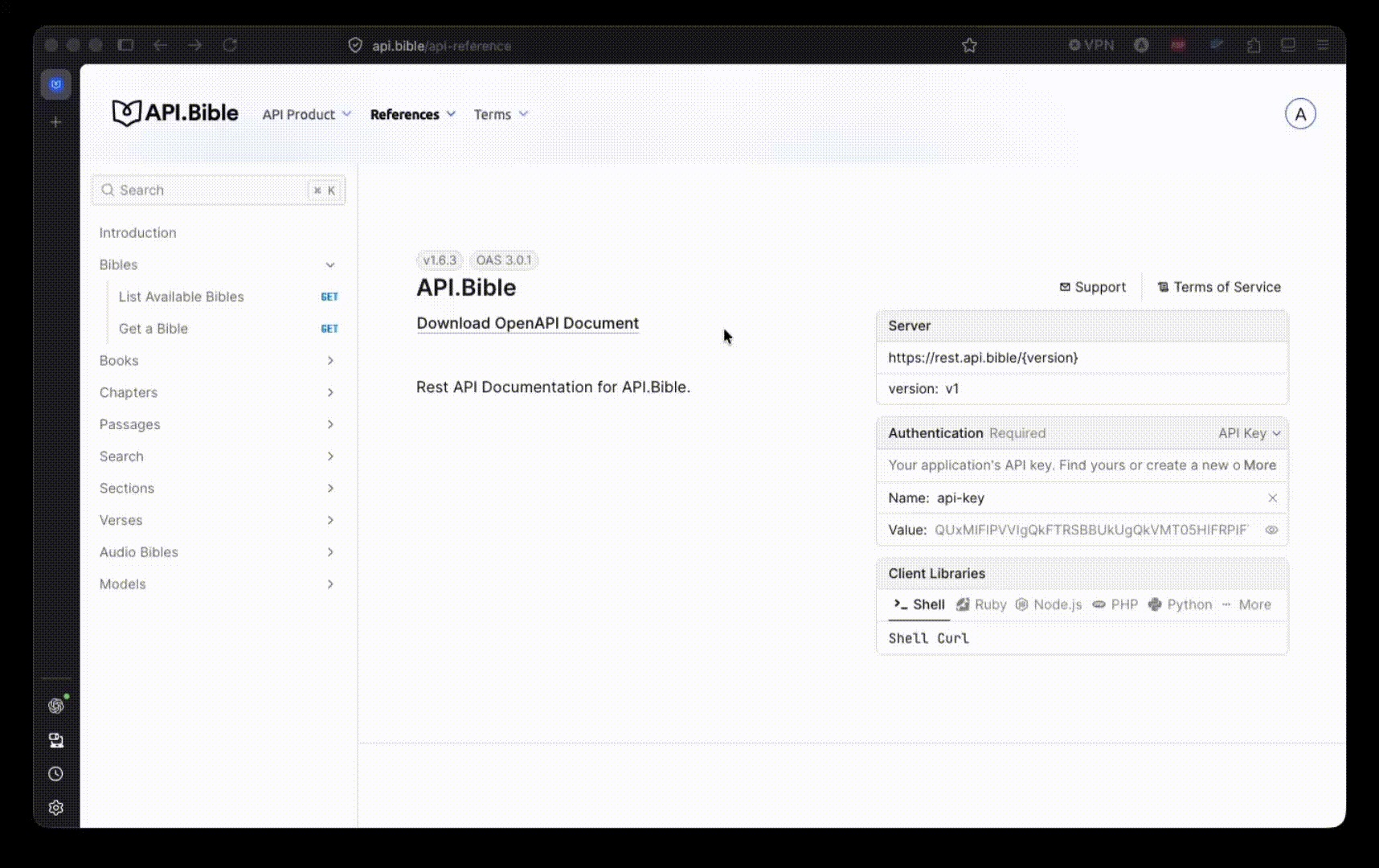Bookmark this page with the star icon

pos(969,46)
